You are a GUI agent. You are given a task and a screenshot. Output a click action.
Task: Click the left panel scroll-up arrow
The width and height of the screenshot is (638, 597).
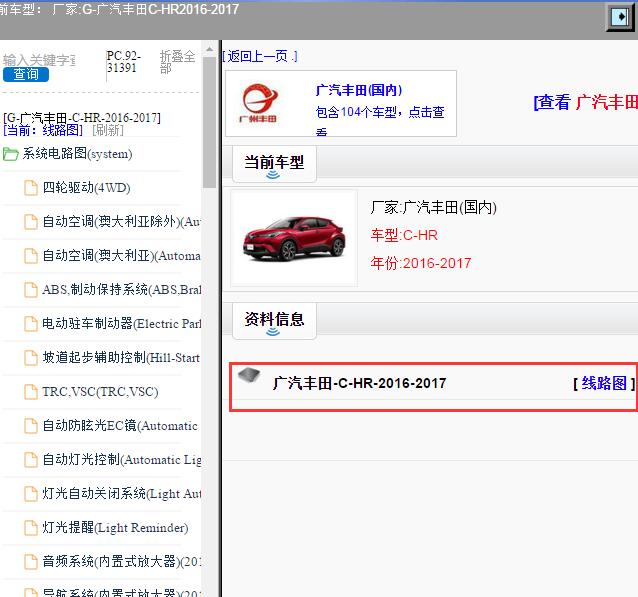210,49
